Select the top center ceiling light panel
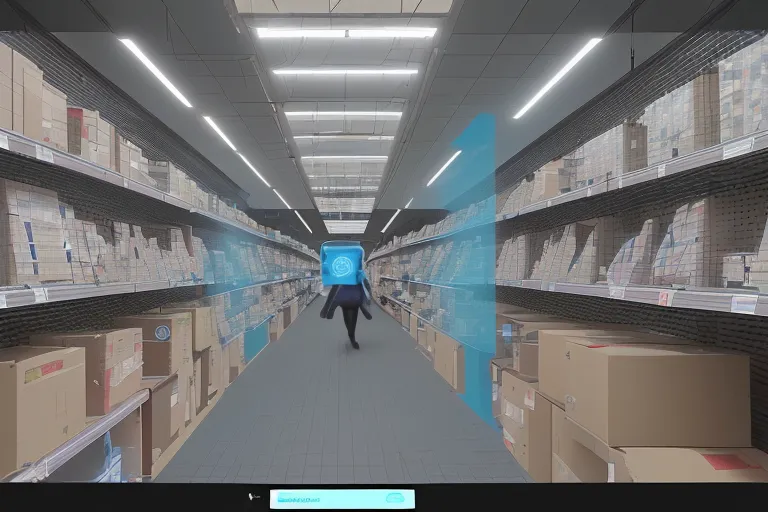This screenshot has height=512, width=768. (x=346, y=32)
